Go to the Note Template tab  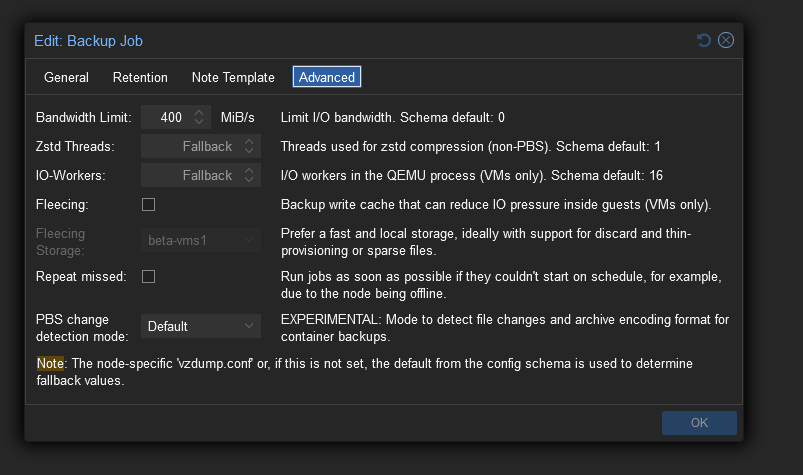tap(233, 77)
